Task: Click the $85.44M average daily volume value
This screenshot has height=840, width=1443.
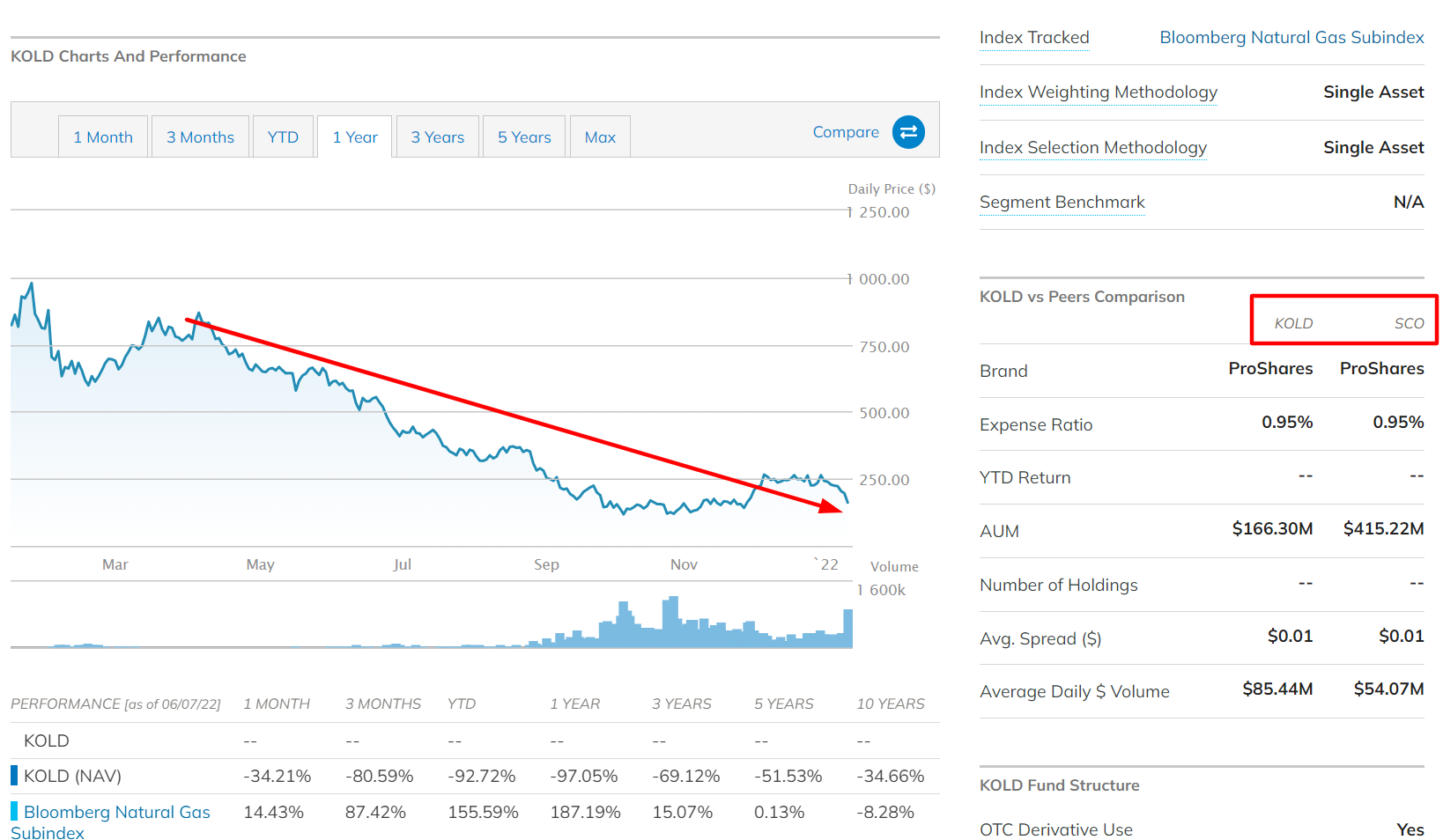Action: (1277, 689)
